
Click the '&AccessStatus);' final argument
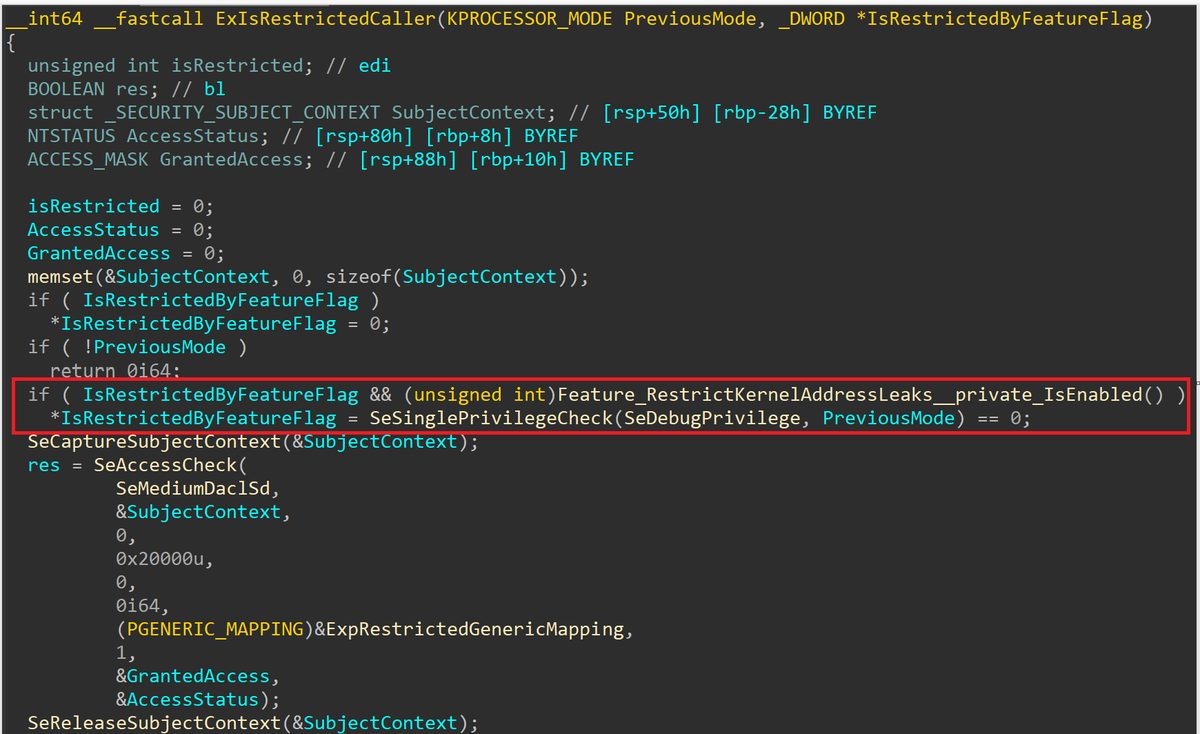tap(197, 699)
